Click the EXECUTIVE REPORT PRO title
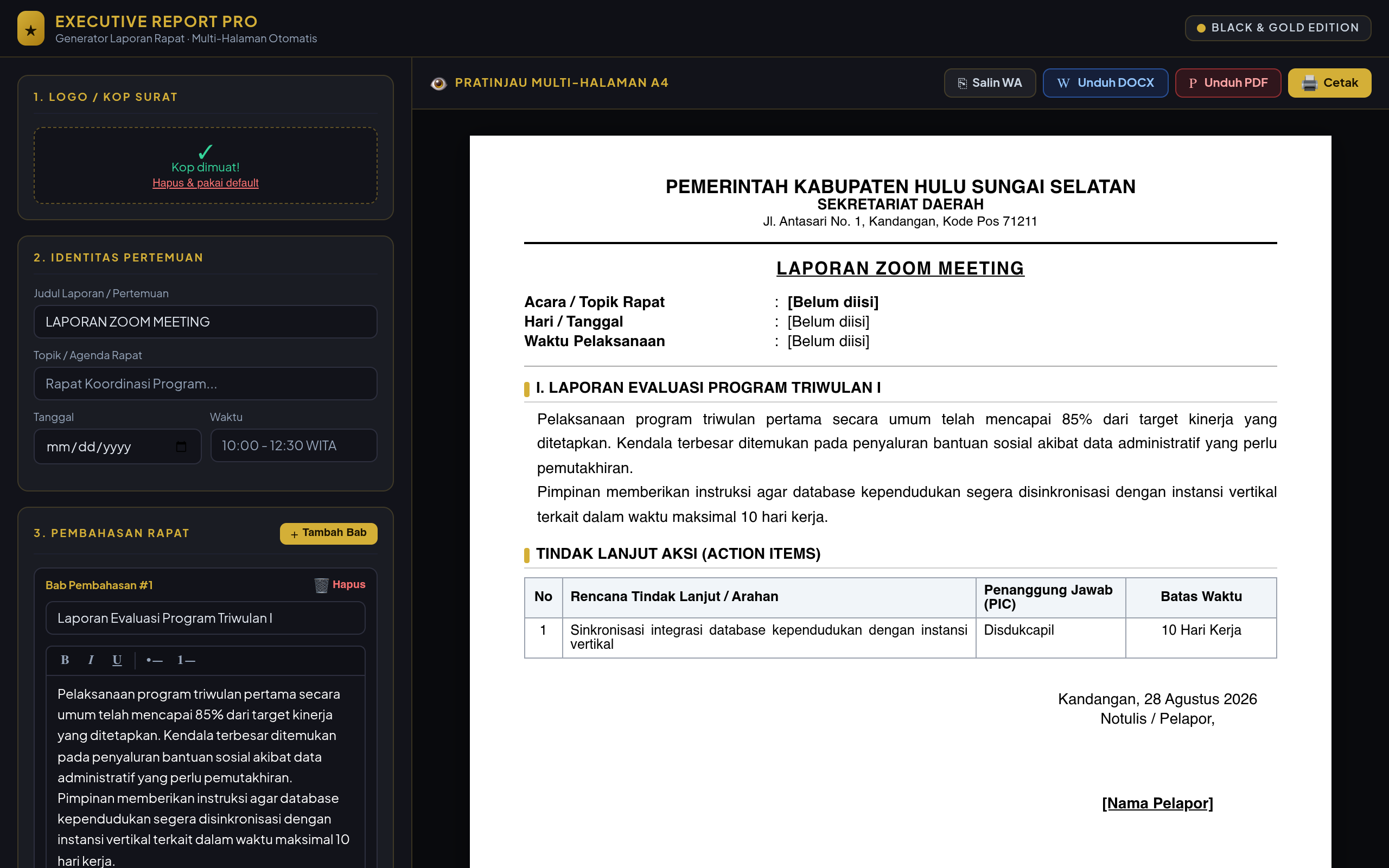 pyautogui.click(x=156, y=21)
